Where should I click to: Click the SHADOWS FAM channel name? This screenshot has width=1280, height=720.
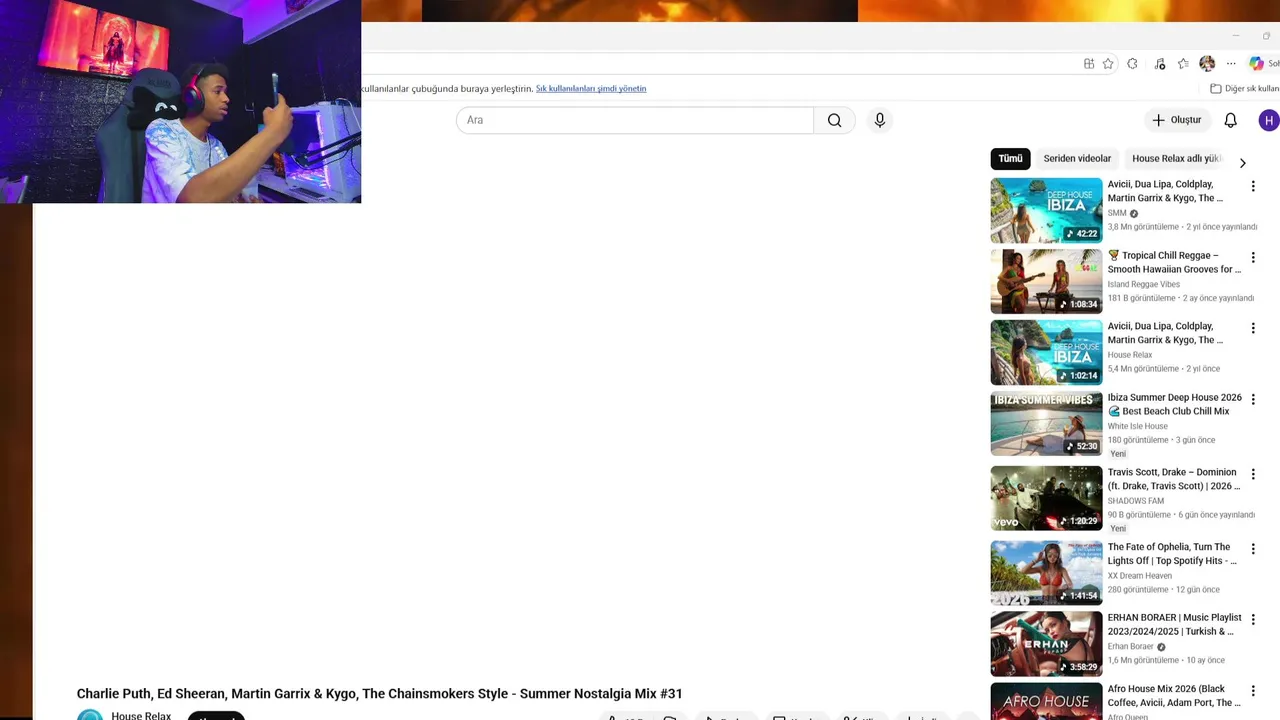click(x=1136, y=501)
